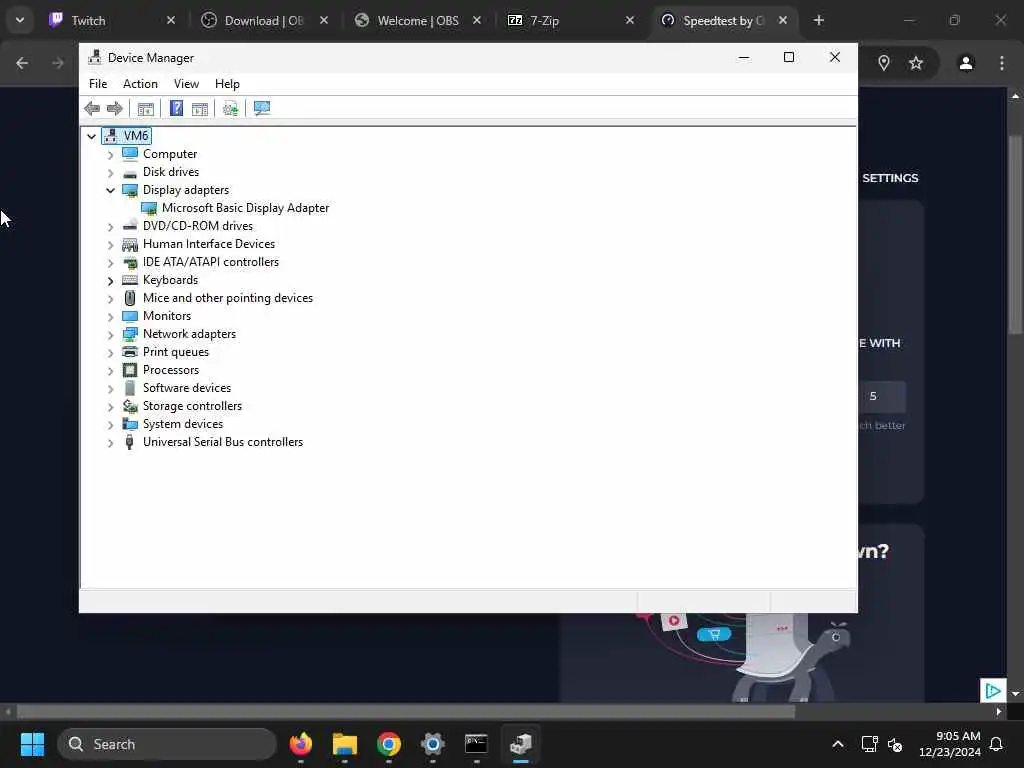
Task: Switch to the 7-Zip browser tab
Action: pyautogui.click(x=568, y=20)
